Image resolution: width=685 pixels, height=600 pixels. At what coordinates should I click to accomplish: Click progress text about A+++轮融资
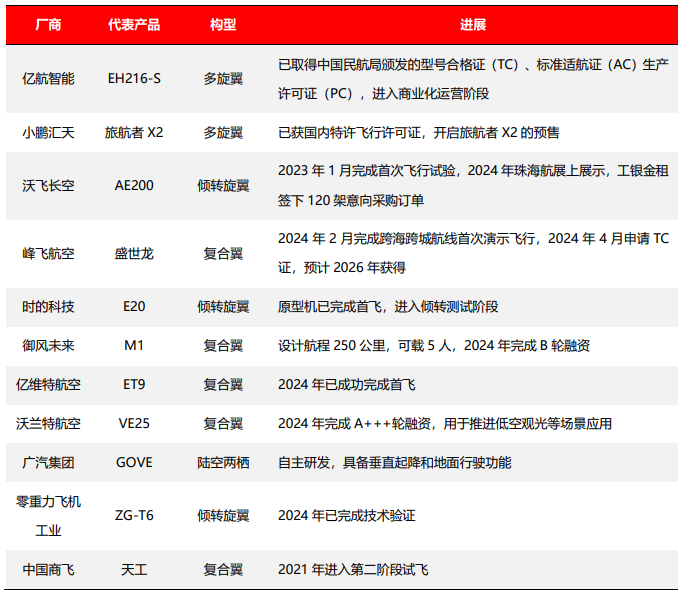pyautogui.click(x=445, y=424)
